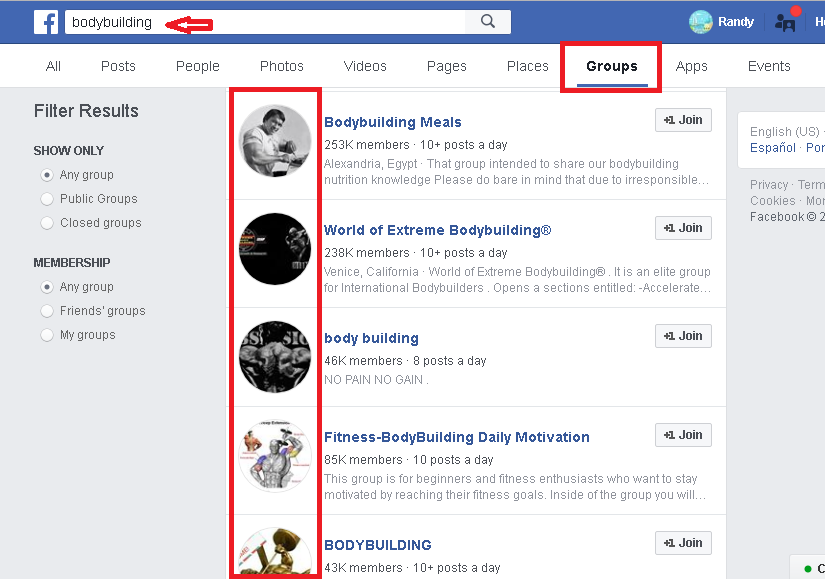Screen dimensions: 825x579
Task: Open body building group thumbnail
Action: click(275, 357)
